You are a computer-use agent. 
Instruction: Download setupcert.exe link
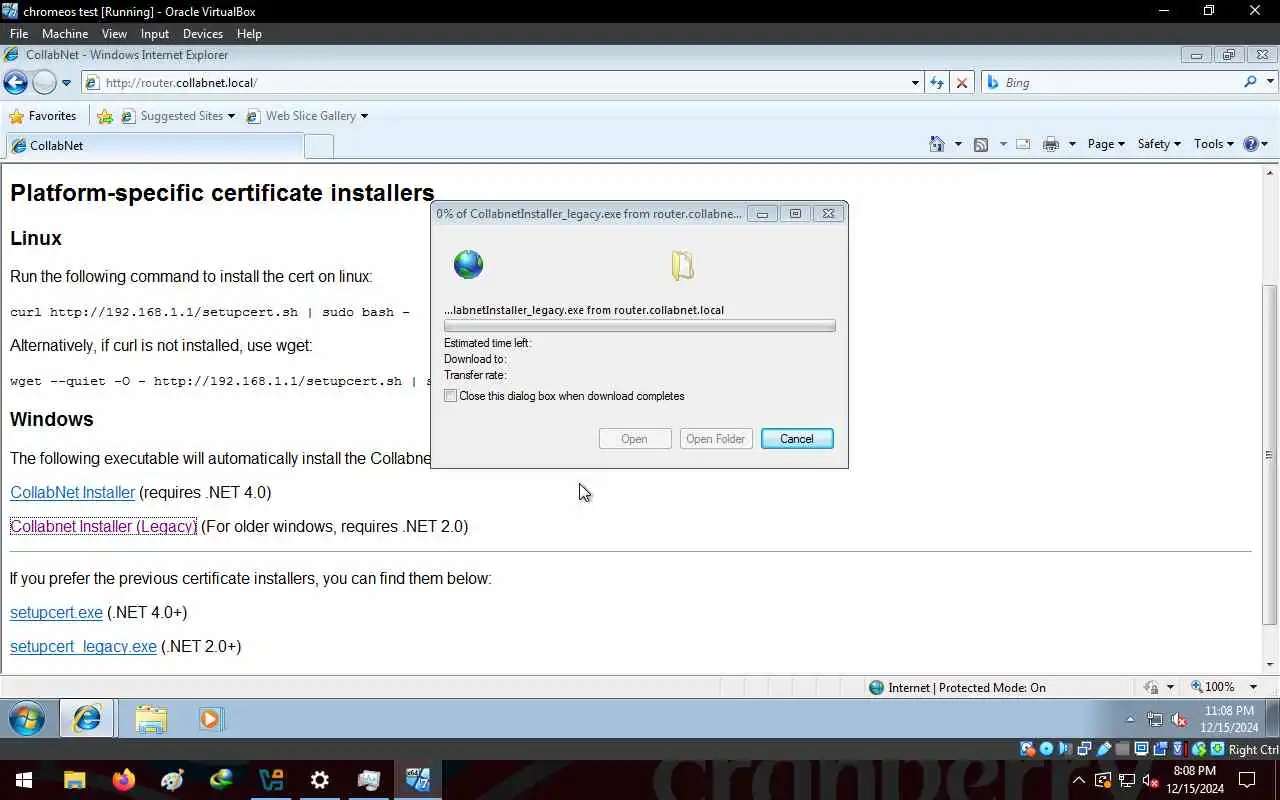[x=56, y=612]
